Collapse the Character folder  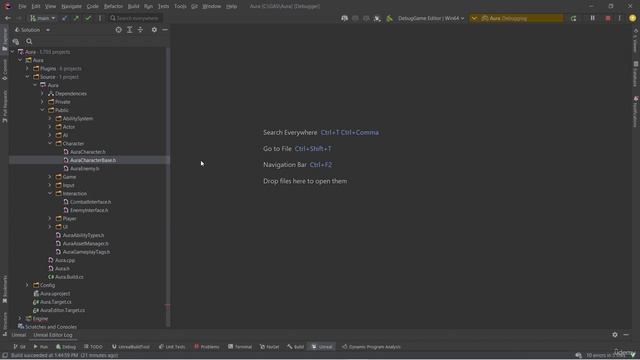[x=50, y=143]
